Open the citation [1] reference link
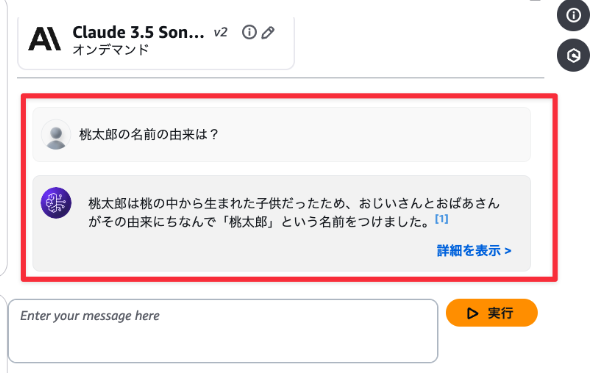 click(x=441, y=219)
